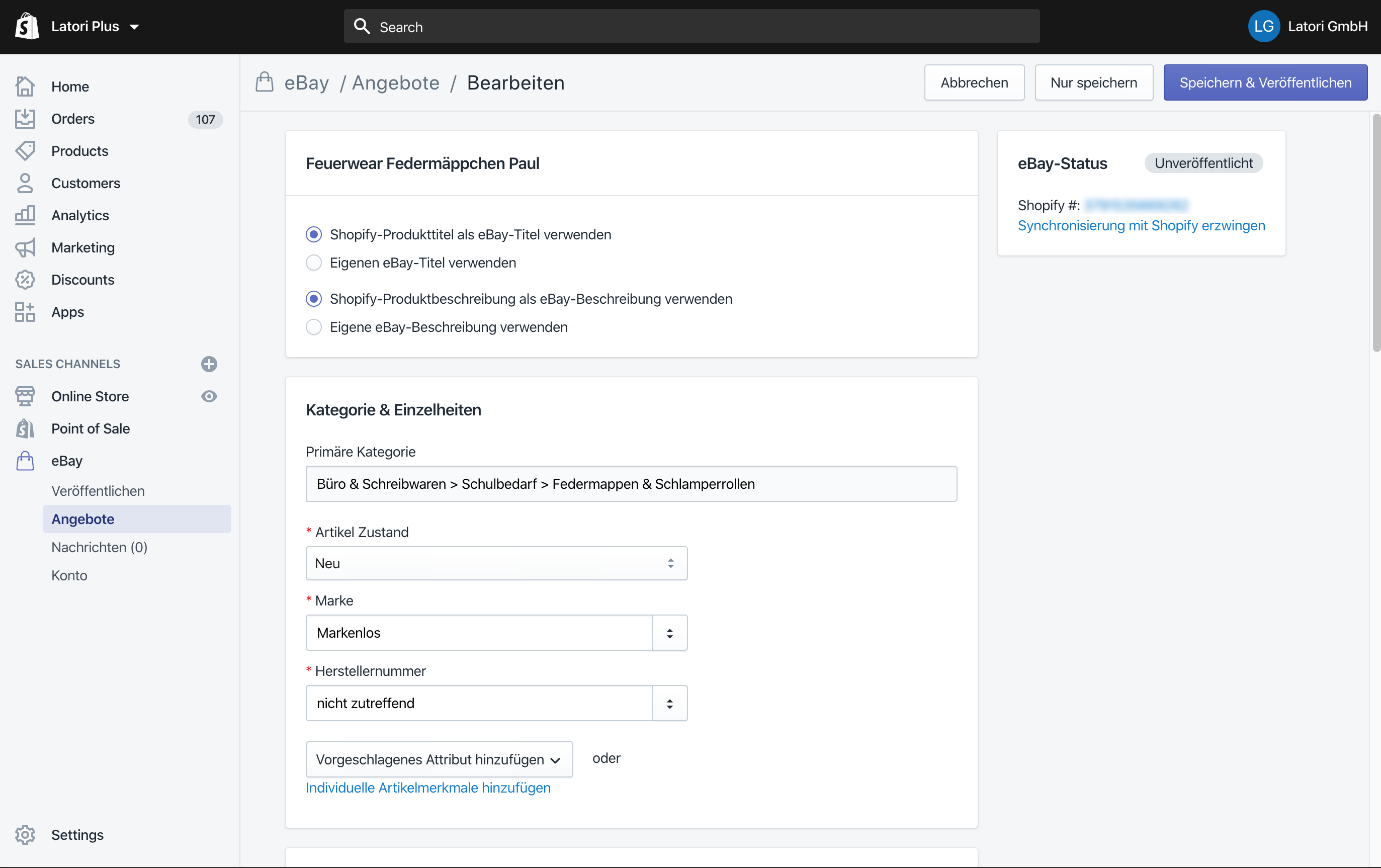This screenshot has width=1381, height=868.
Task: Open Konto under eBay
Action: [x=69, y=575]
